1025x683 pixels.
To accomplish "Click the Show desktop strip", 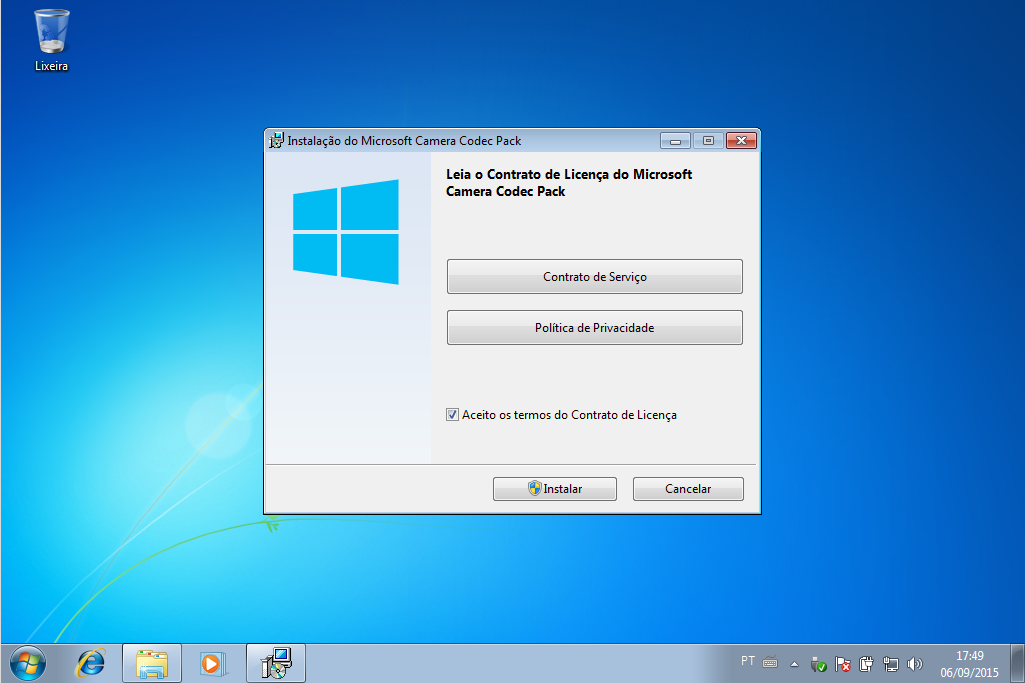I will coord(1018,664).
